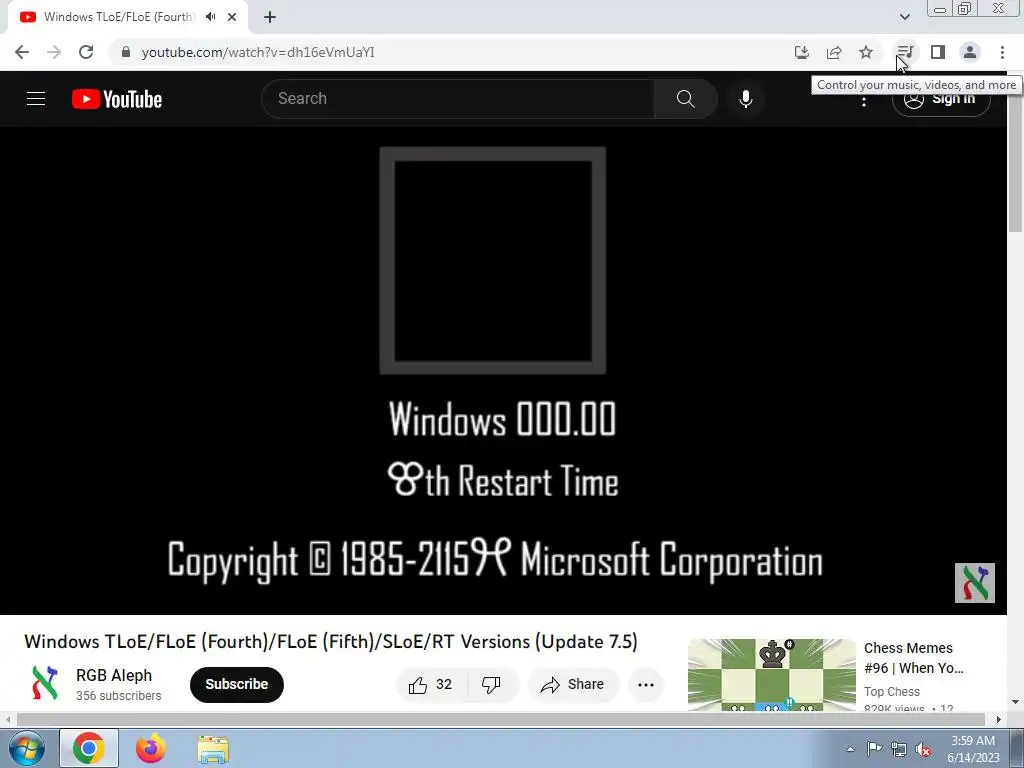
Task: Like the video with thumbs-up
Action: point(430,684)
